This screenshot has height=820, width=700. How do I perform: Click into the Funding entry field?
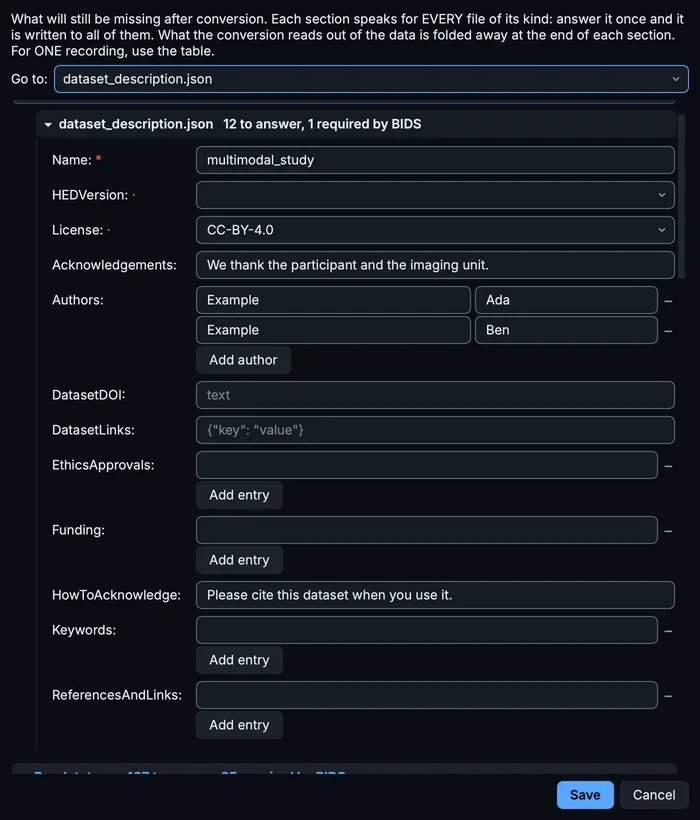[427, 530]
